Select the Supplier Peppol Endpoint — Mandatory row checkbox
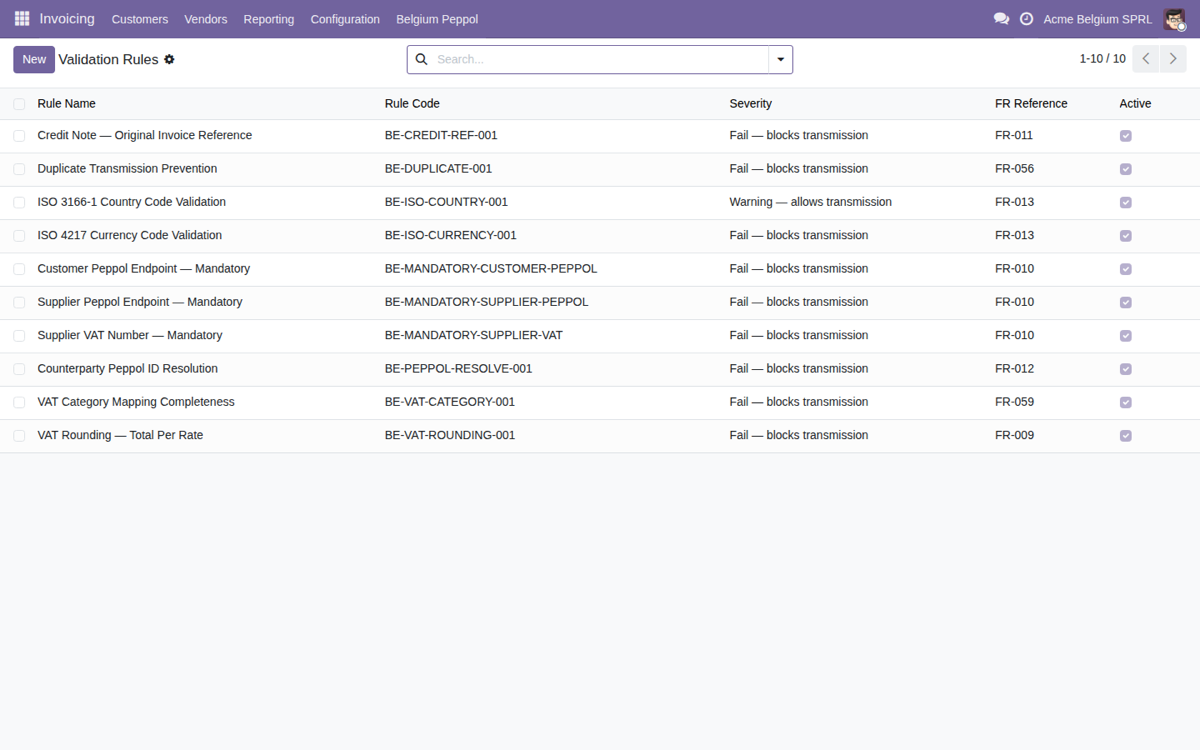Viewport: 1200px width, 750px height. 19,302
